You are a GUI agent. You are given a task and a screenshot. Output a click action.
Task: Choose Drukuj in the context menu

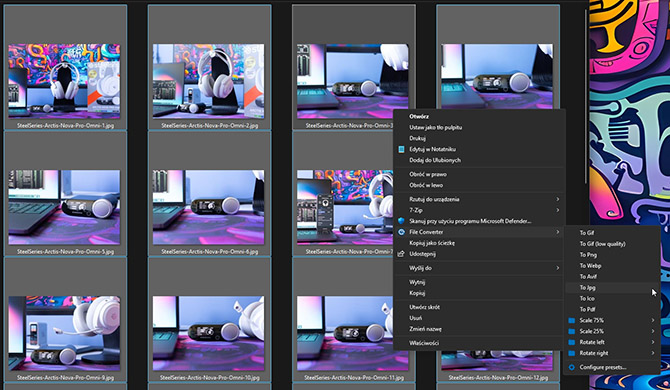(479, 138)
